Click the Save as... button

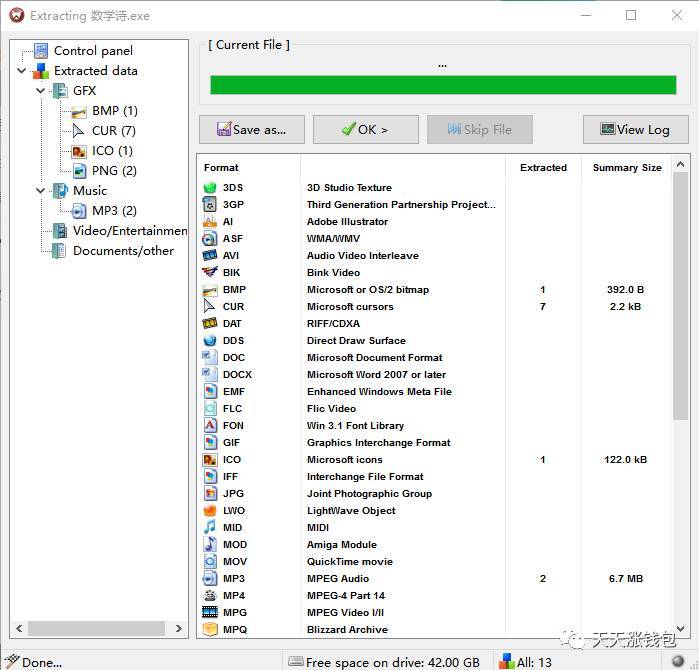point(252,130)
